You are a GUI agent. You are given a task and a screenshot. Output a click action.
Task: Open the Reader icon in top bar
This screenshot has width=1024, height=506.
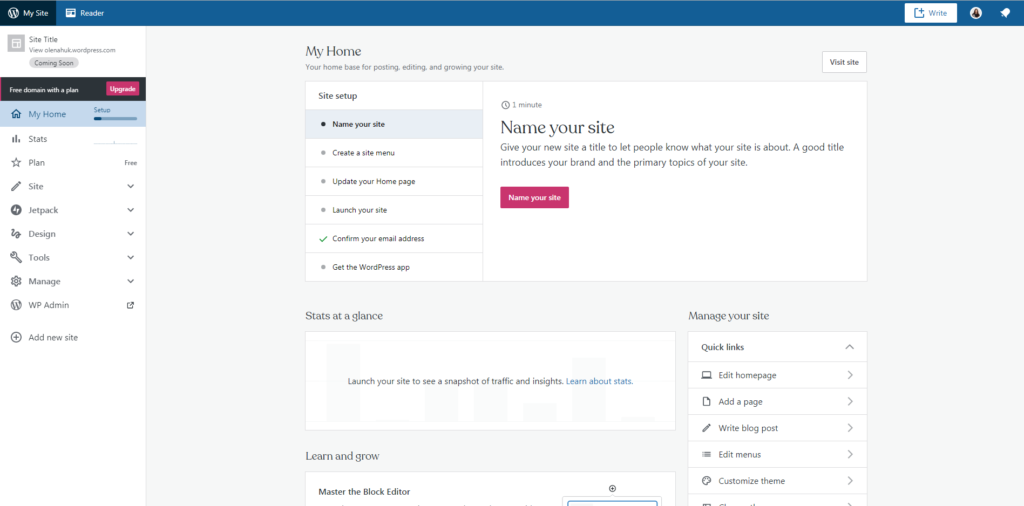71,13
